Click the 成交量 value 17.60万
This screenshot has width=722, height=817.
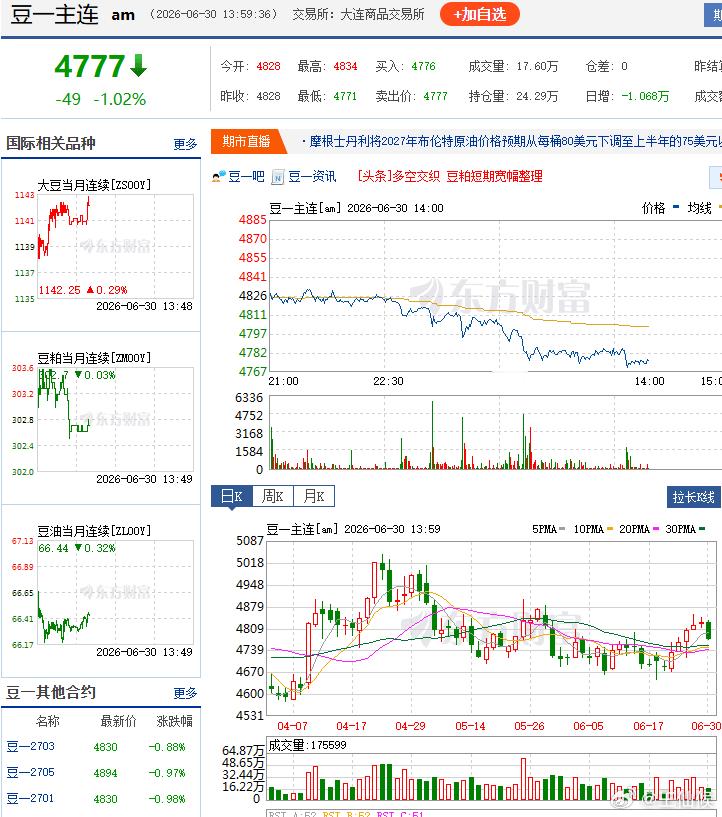point(537,66)
